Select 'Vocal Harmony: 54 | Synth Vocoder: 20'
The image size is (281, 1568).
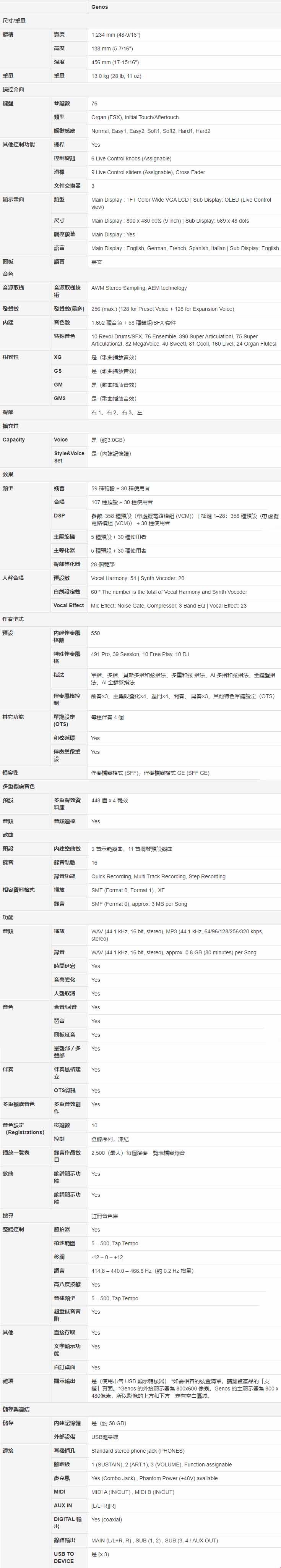[138, 578]
